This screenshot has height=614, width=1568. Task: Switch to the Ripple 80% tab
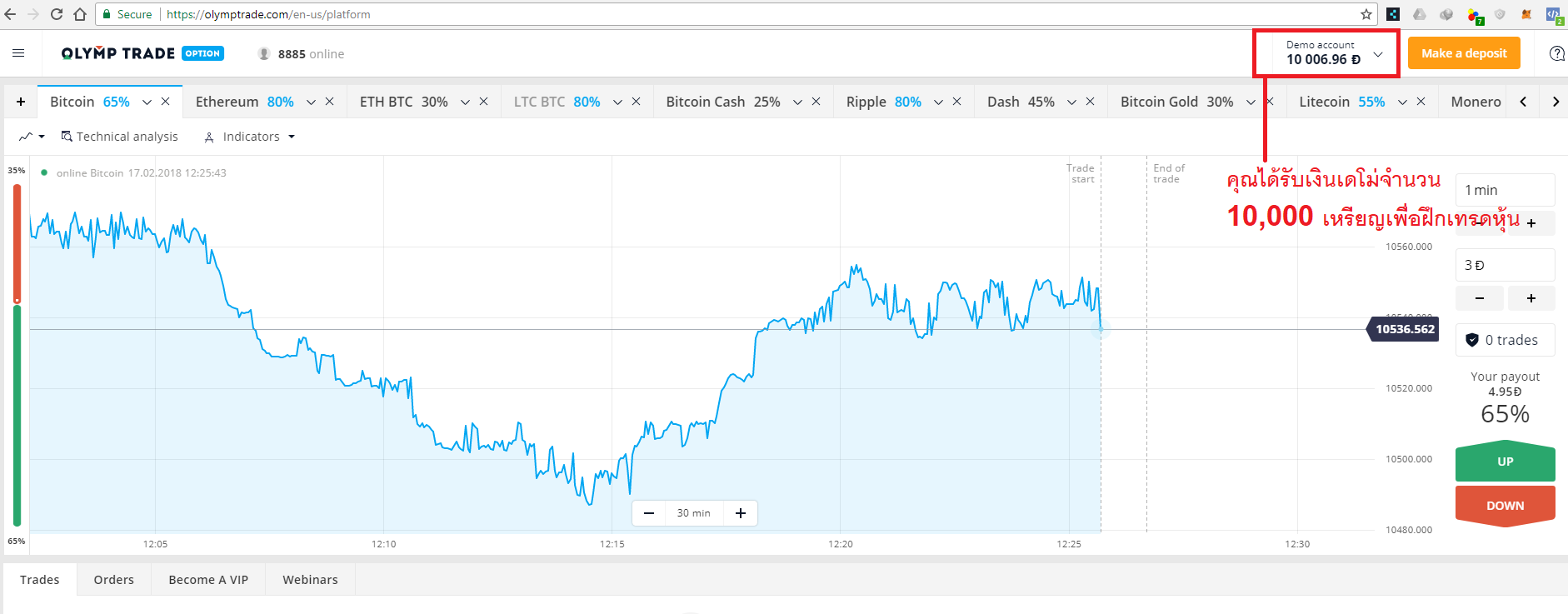pyautogui.click(x=884, y=102)
